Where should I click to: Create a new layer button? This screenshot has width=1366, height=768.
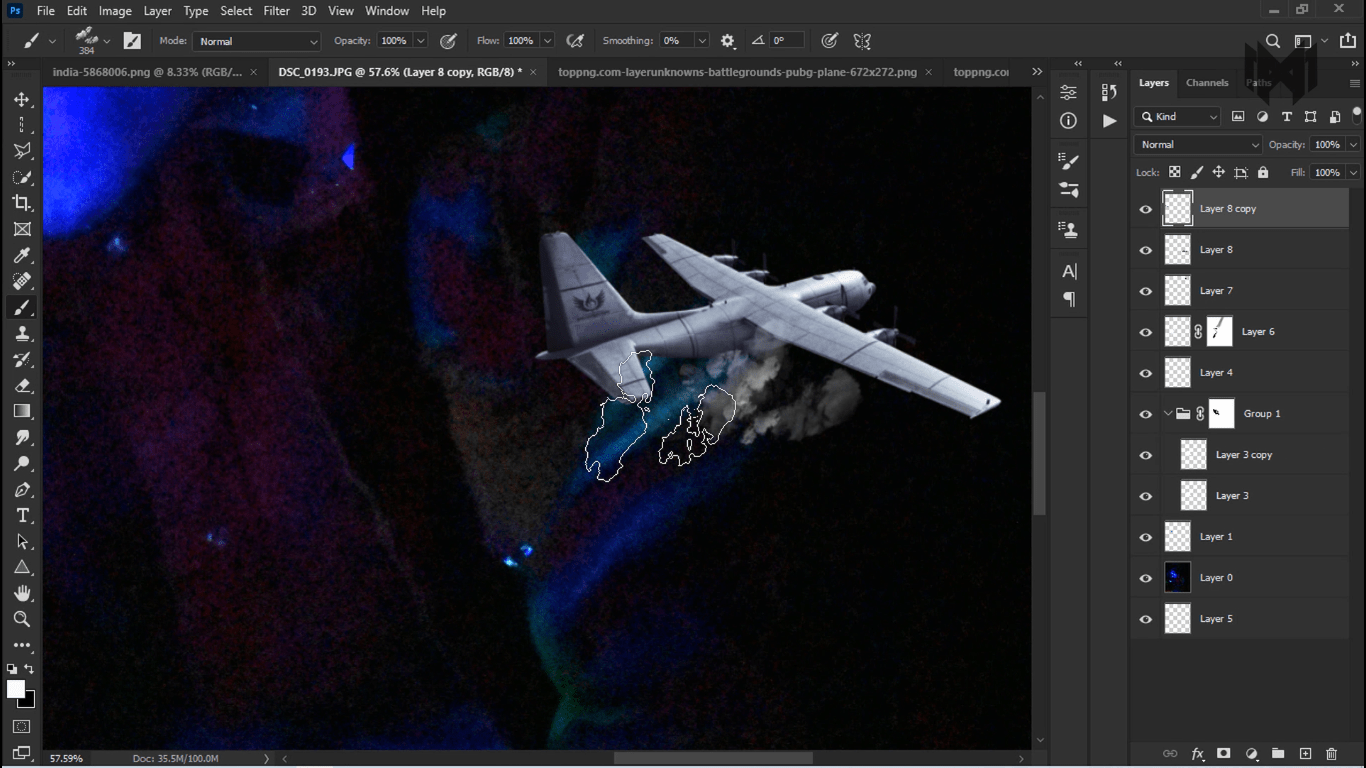[1305, 754]
